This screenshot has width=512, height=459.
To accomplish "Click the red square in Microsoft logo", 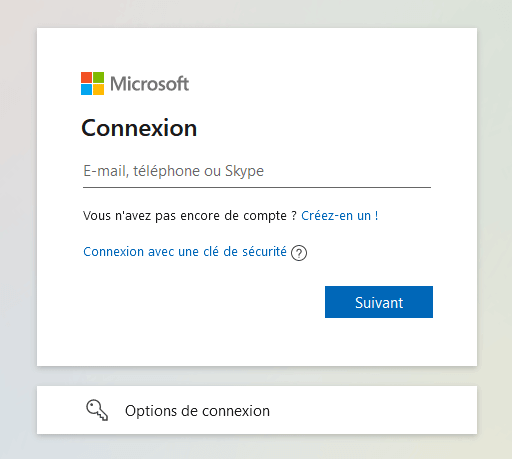I will tap(86, 77).
